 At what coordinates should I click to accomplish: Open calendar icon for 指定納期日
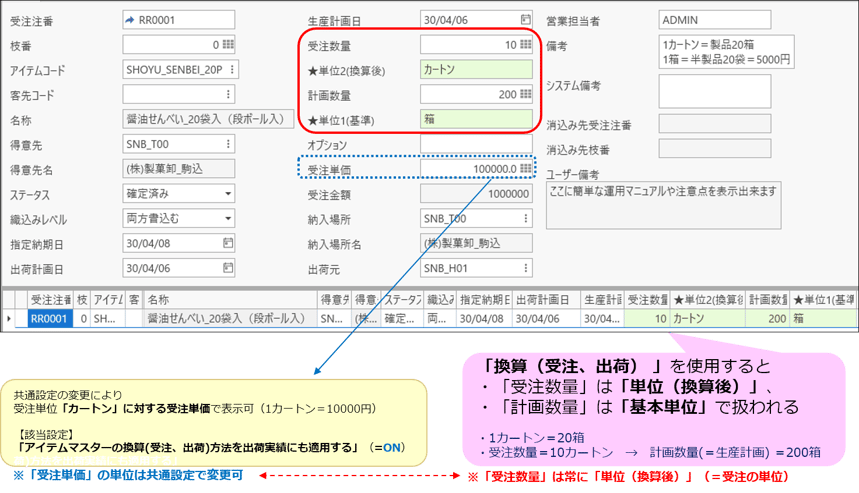point(228,243)
